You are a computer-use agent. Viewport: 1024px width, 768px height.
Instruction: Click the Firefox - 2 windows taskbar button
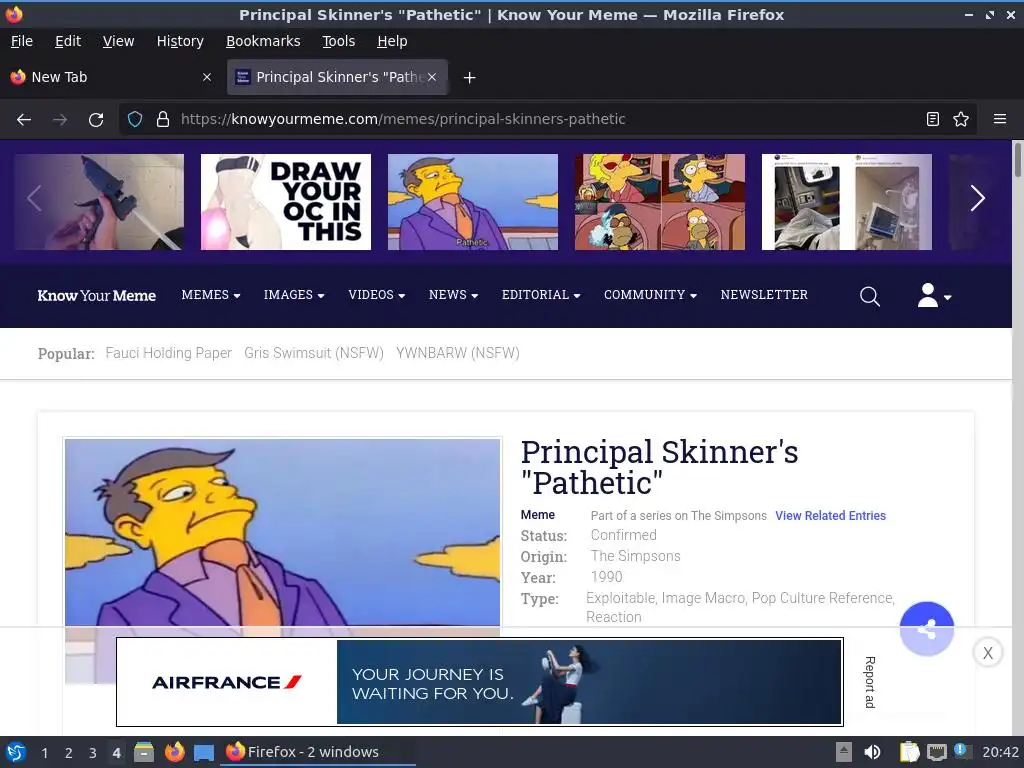pyautogui.click(x=319, y=752)
